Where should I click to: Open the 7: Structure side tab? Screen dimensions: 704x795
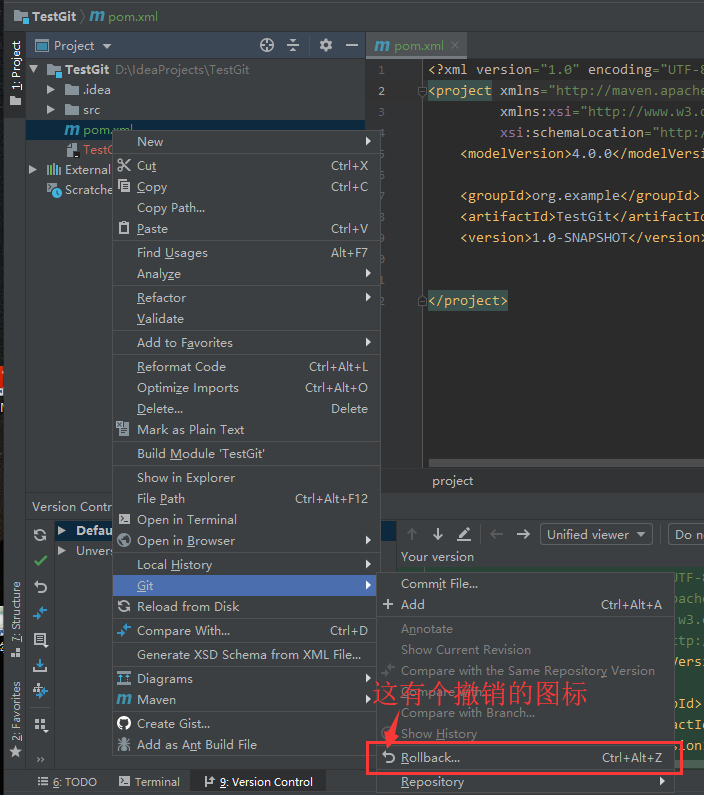[x=16, y=619]
